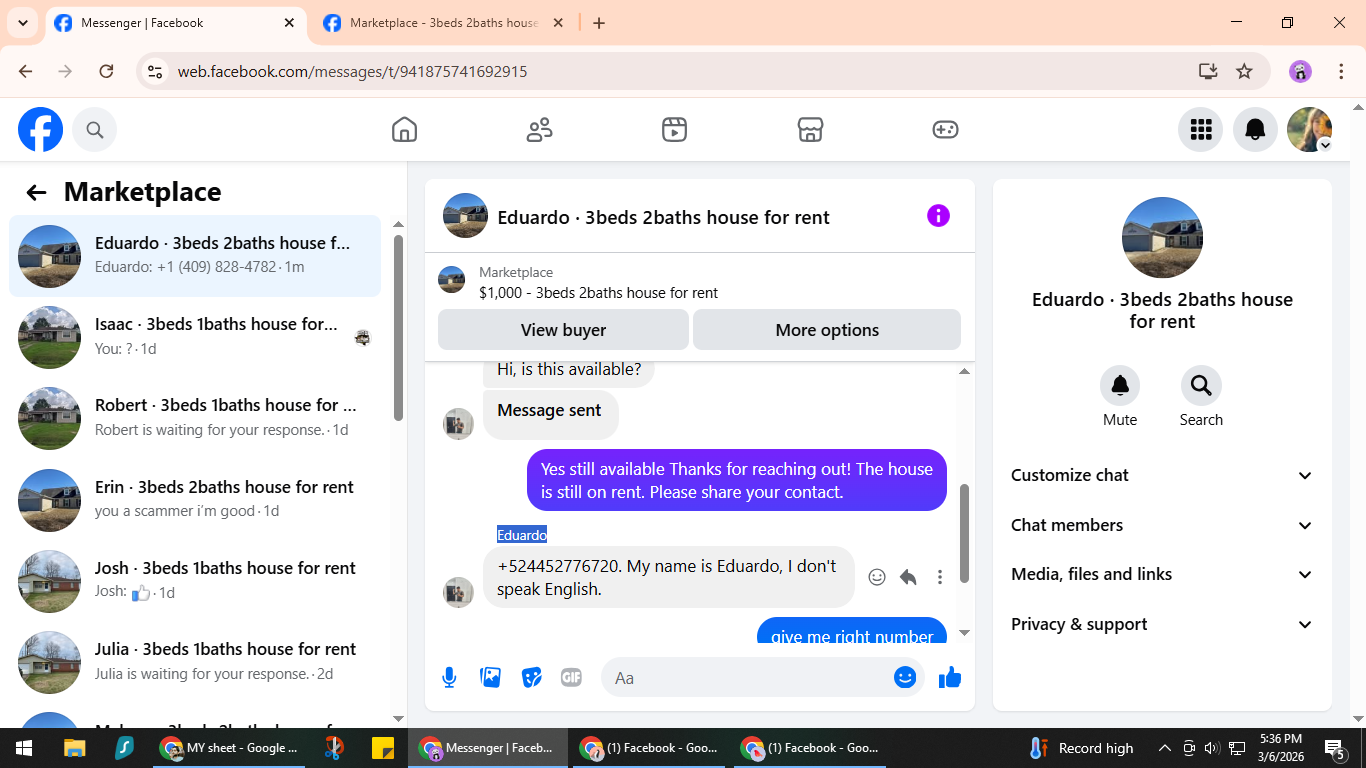Screen dimensions: 1366x768
Task: Mute this conversation bell icon
Action: coord(1120,385)
